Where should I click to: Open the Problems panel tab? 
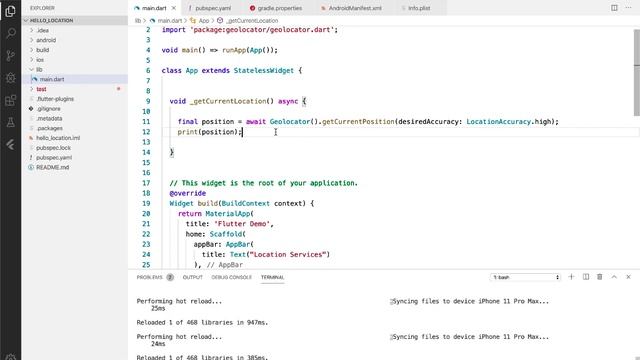click(149, 277)
